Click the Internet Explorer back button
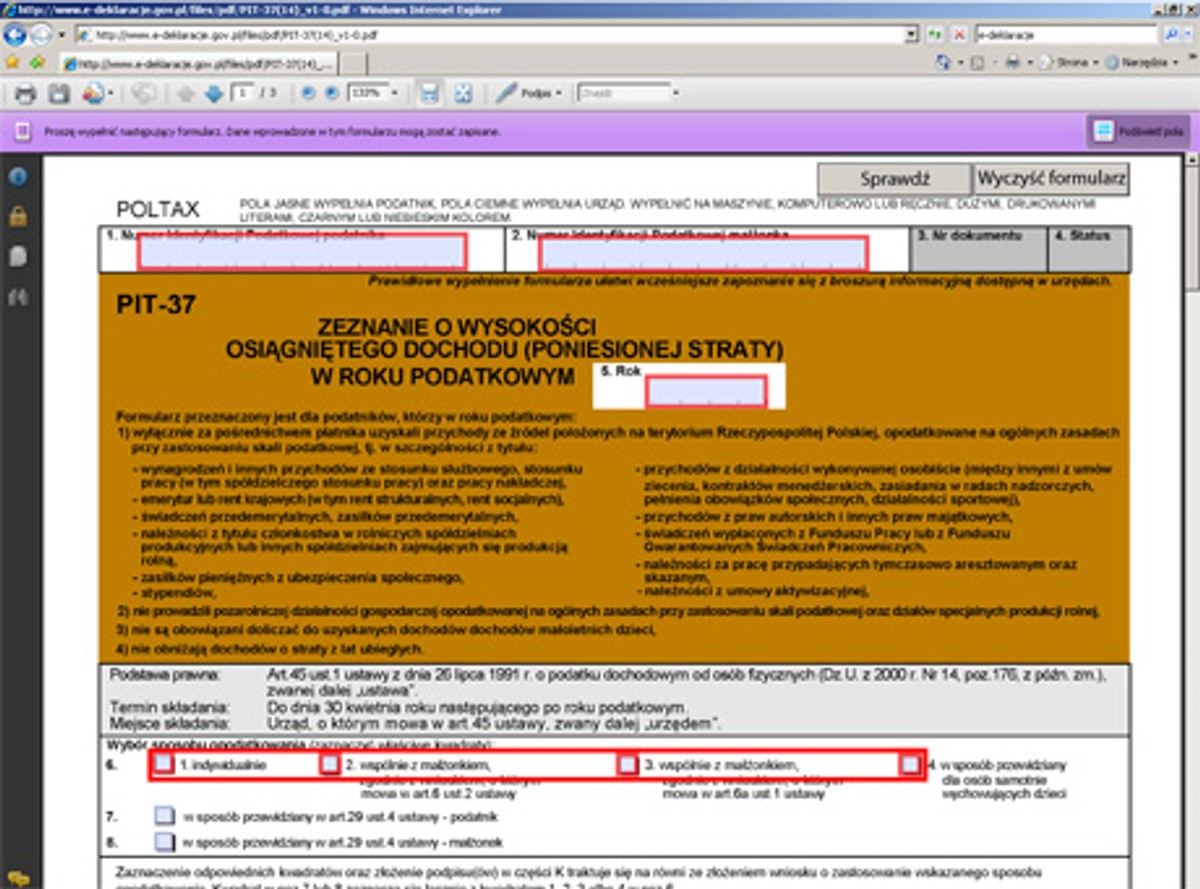Screen dimensions: 1200x889 (x=14, y=34)
